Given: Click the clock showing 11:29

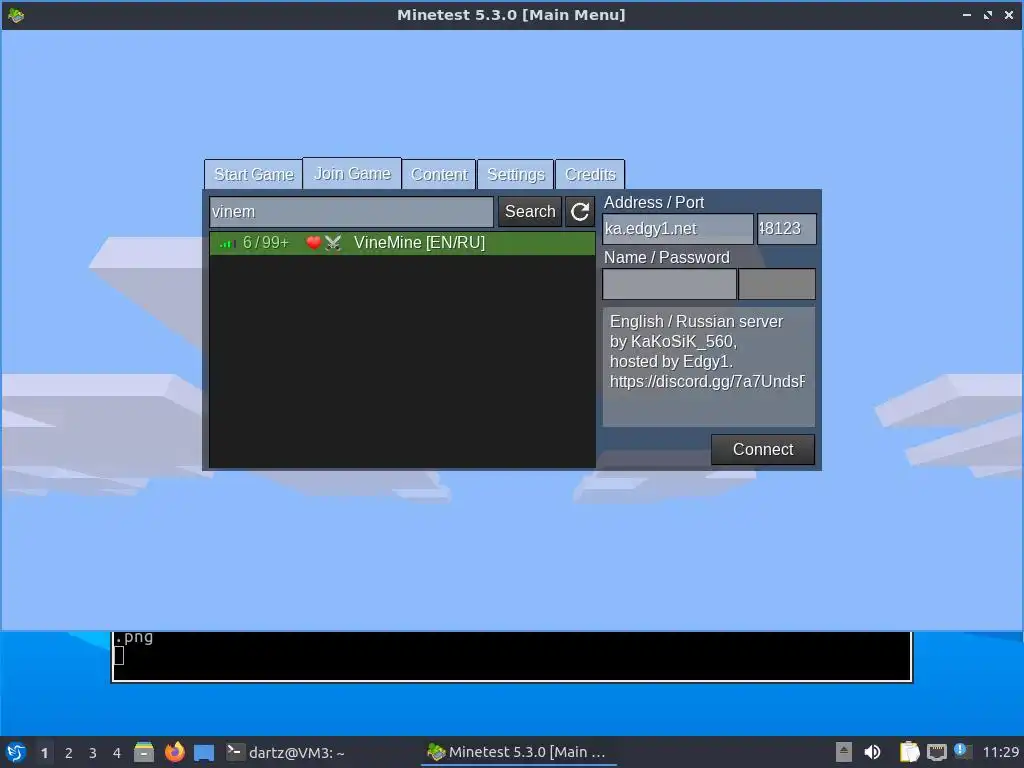Looking at the screenshot, I should coord(1000,752).
